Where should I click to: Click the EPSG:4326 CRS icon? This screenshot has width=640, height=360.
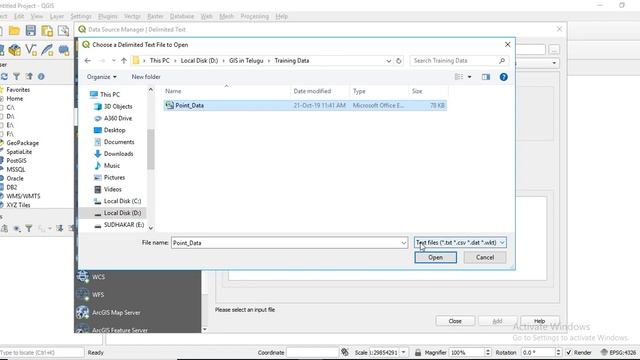coord(604,352)
